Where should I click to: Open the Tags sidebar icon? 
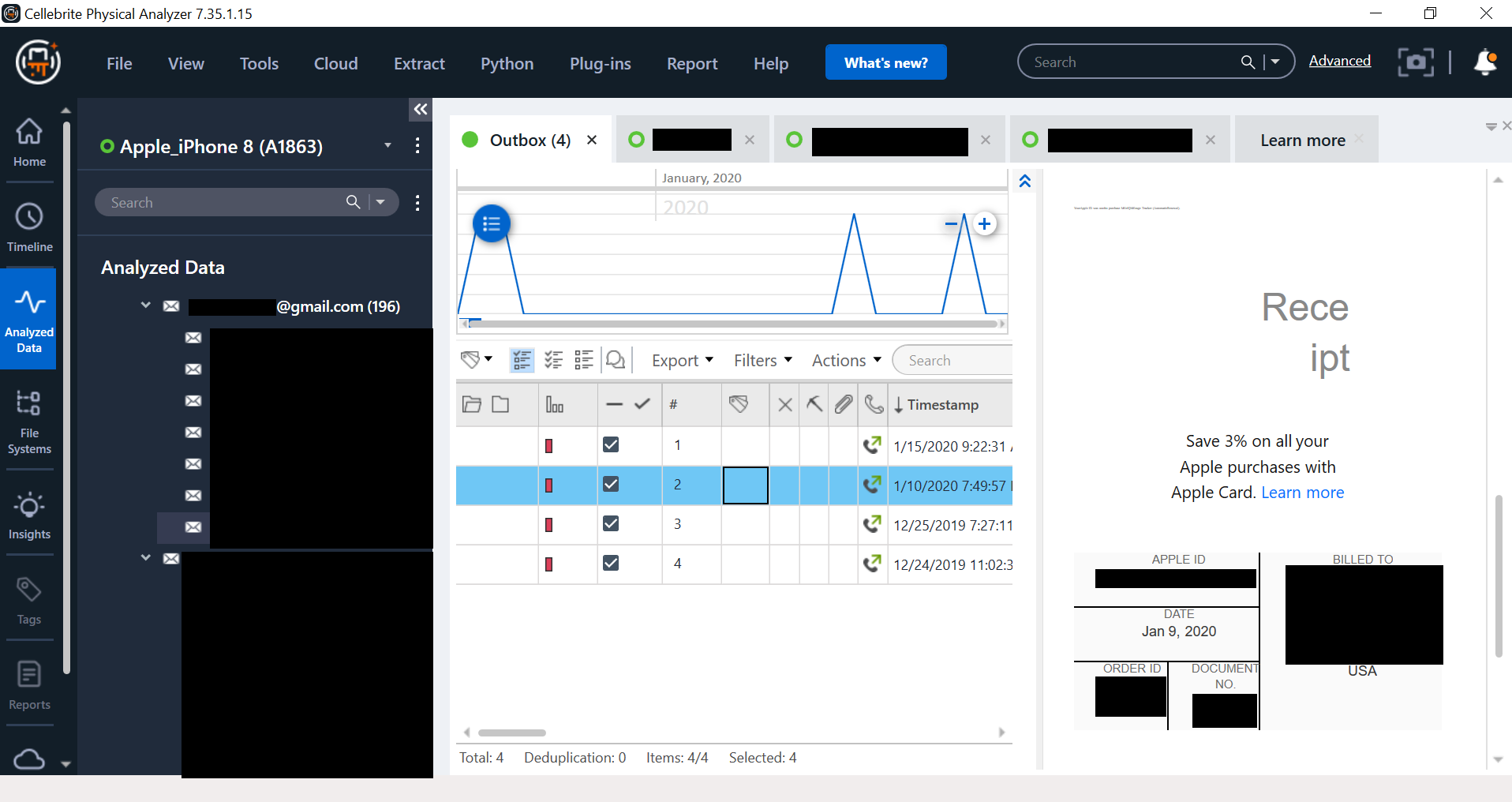pyautogui.click(x=29, y=600)
